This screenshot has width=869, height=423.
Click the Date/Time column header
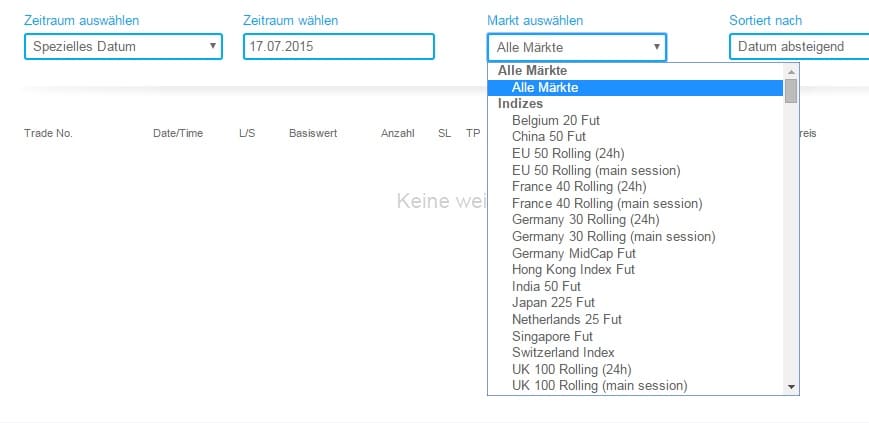(x=177, y=134)
